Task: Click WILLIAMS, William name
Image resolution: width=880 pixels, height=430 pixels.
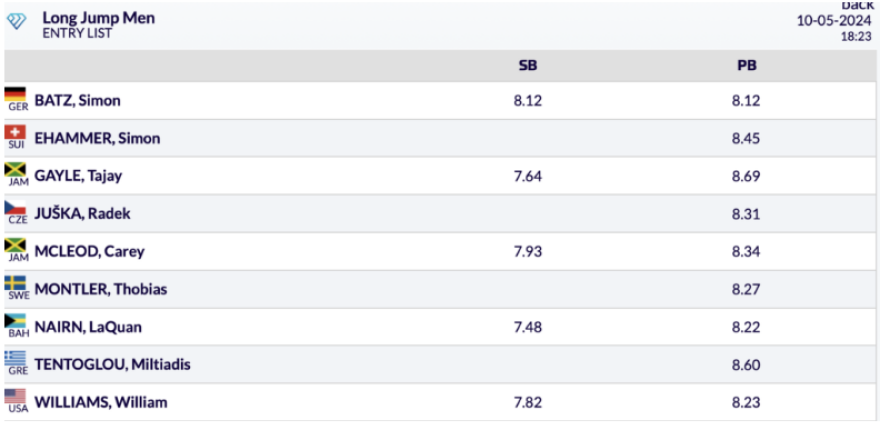Action: (101, 403)
